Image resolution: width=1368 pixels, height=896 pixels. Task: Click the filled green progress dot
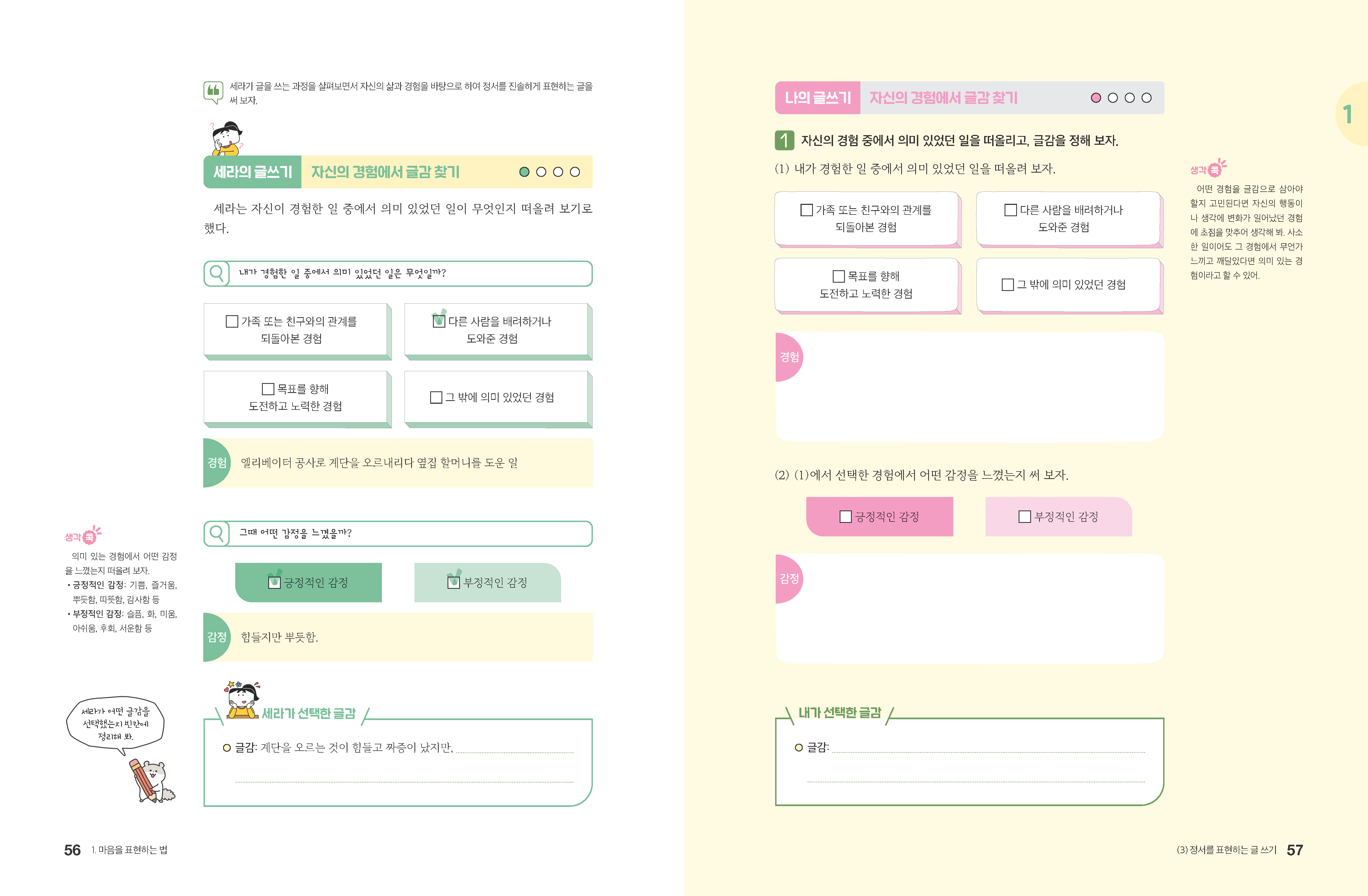524,172
